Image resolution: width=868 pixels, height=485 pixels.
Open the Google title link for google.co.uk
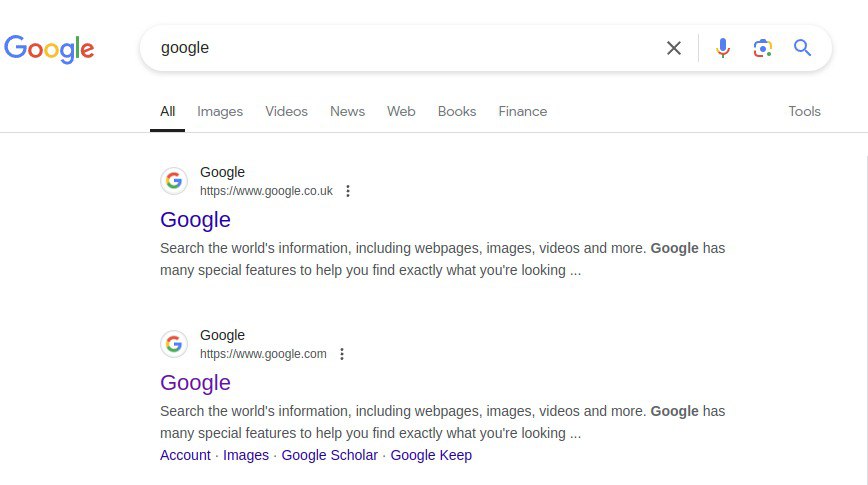click(x=195, y=220)
